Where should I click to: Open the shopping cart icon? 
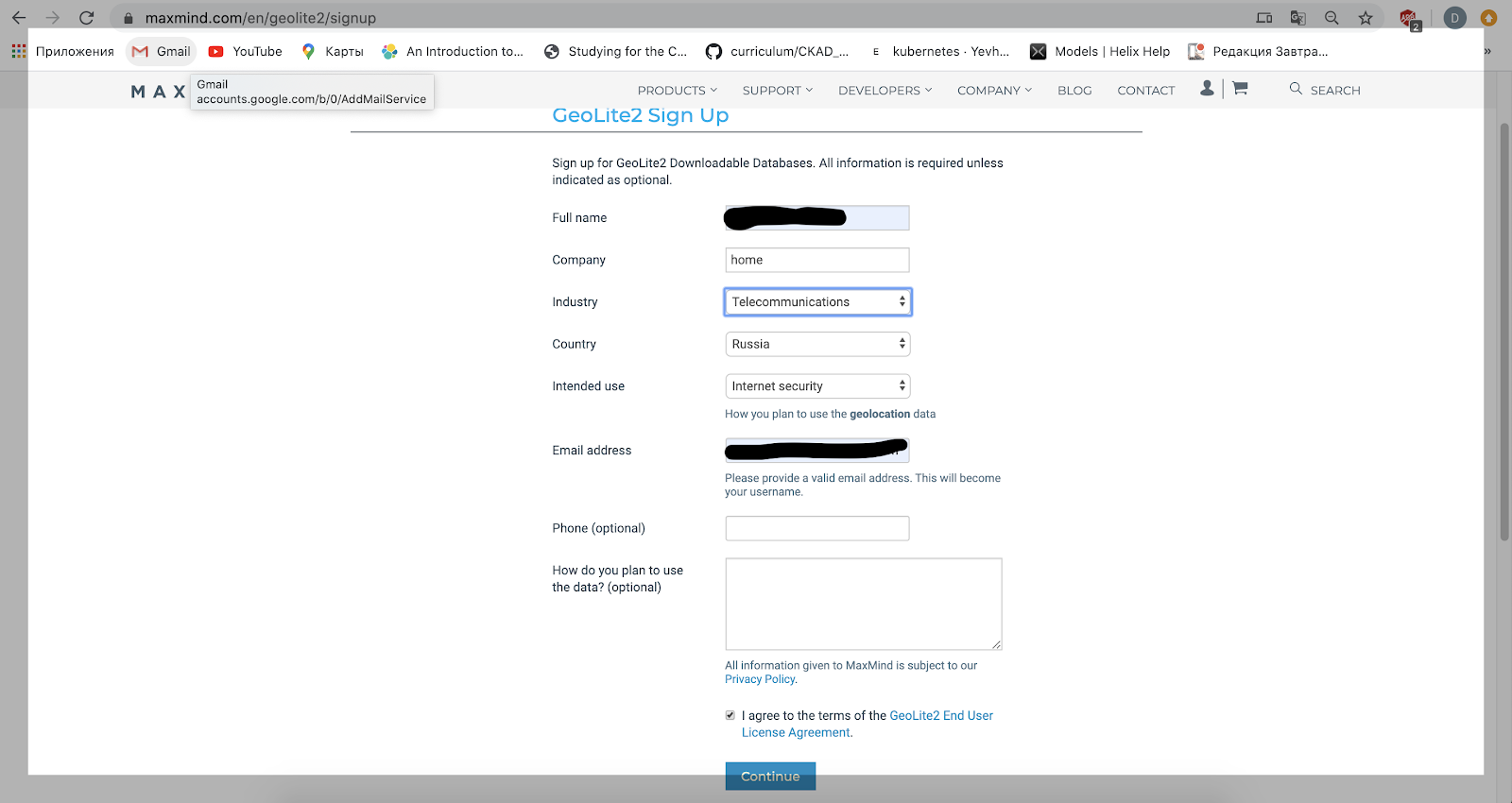pos(1240,88)
